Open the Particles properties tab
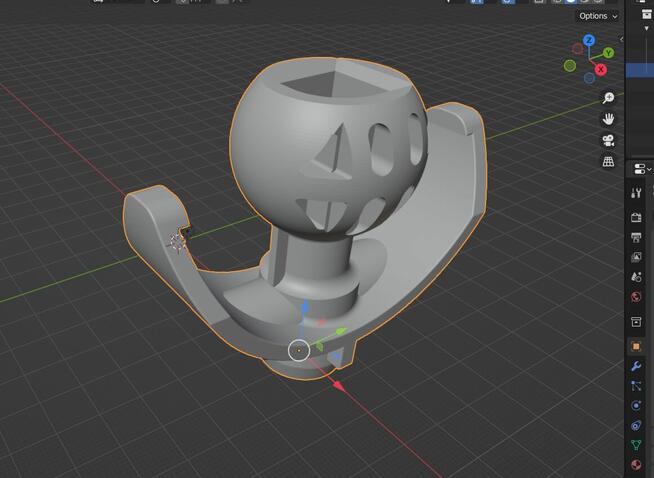Image resolution: width=654 pixels, height=478 pixels. pos(636,386)
